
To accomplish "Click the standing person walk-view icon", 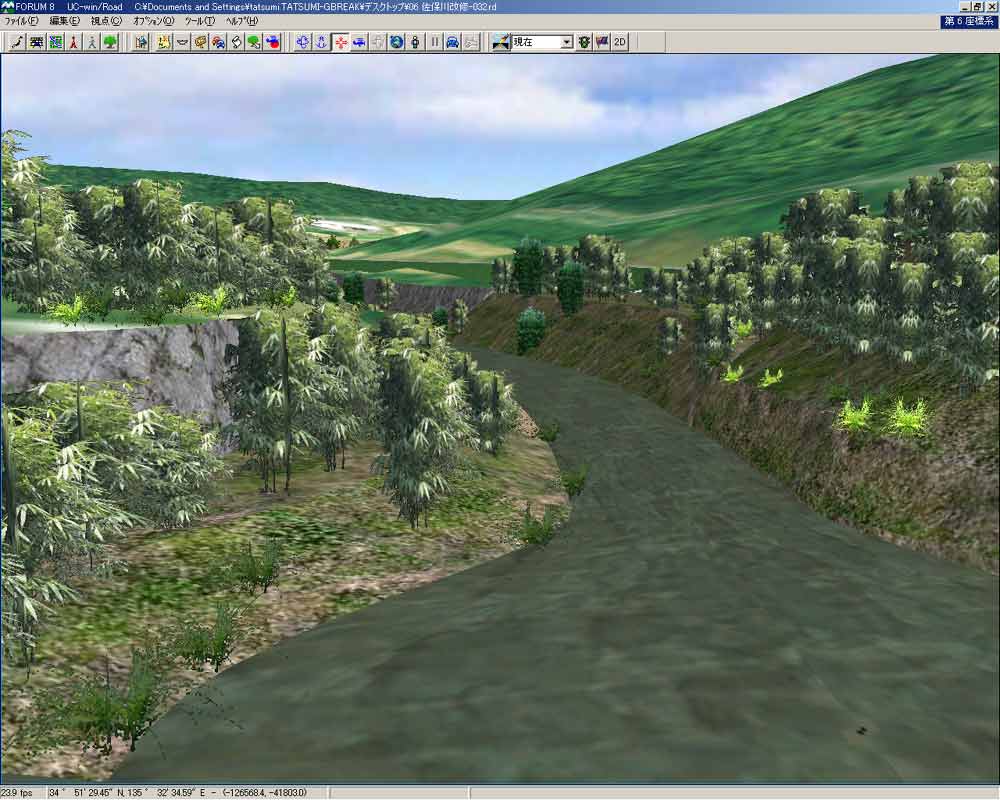I will point(415,42).
